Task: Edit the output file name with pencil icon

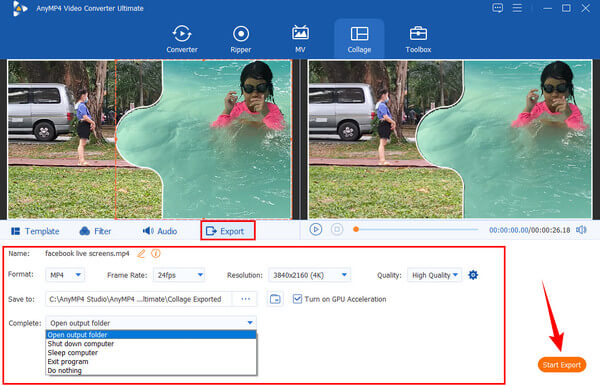Action: pyautogui.click(x=141, y=253)
